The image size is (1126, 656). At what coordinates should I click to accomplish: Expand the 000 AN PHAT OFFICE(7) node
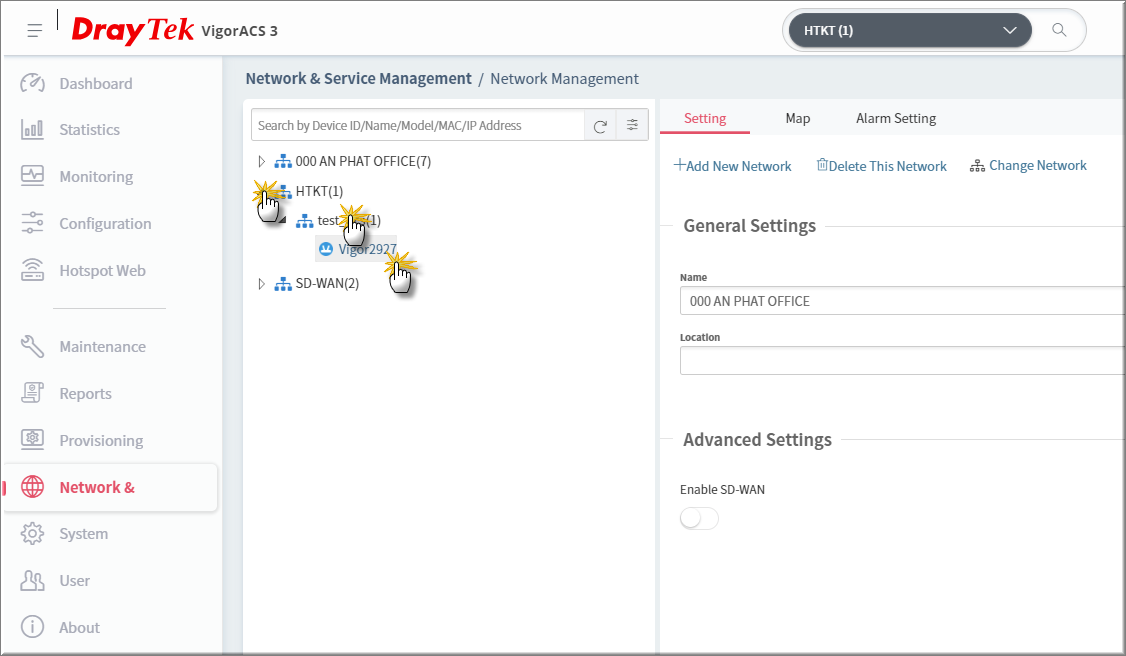pos(261,161)
